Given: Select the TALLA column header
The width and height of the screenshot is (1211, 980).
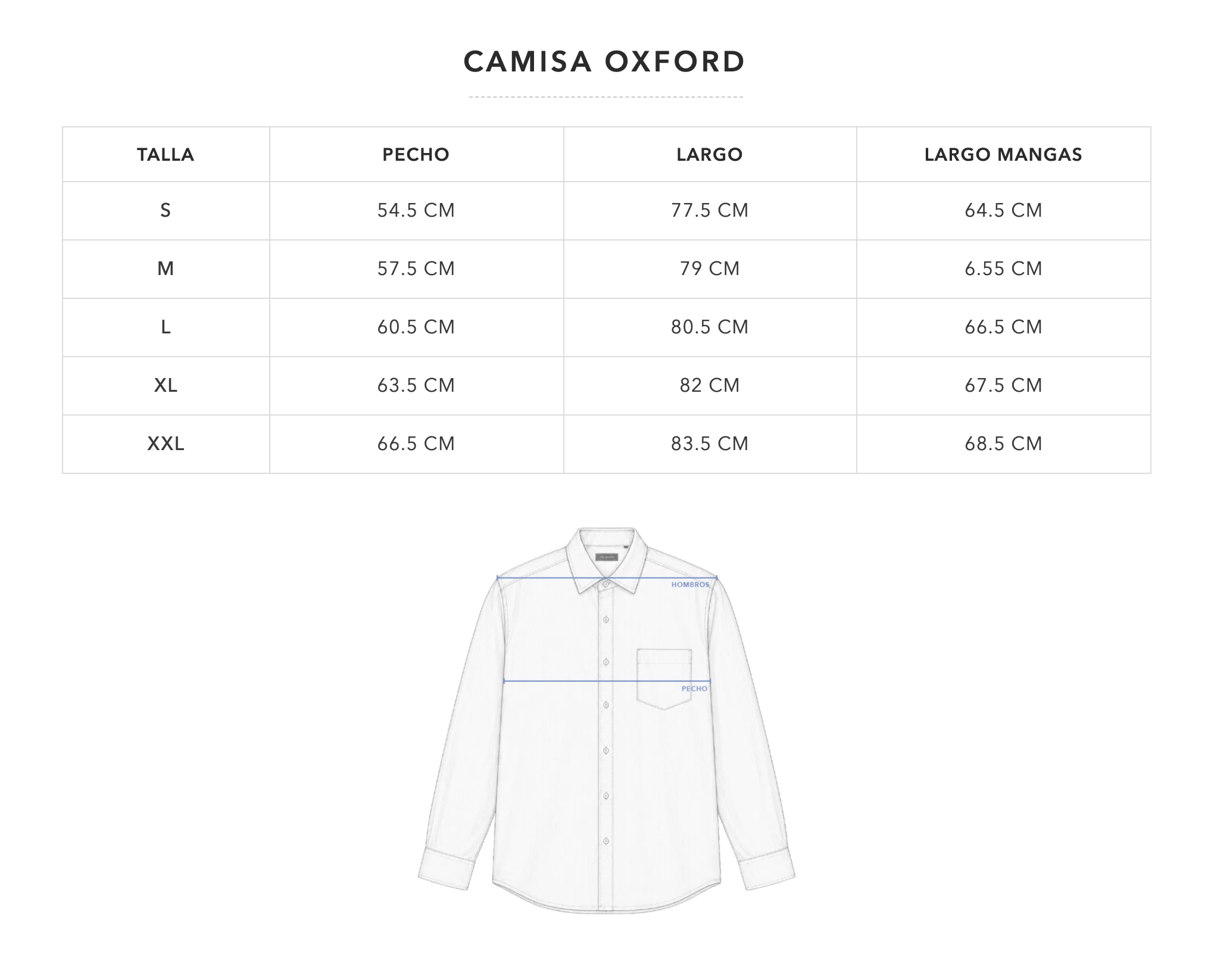Looking at the screenshot, I should (x=166, y=155).
